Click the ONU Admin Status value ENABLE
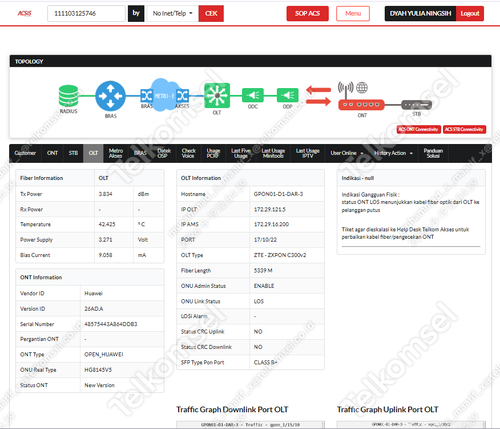 click(264, 286)
